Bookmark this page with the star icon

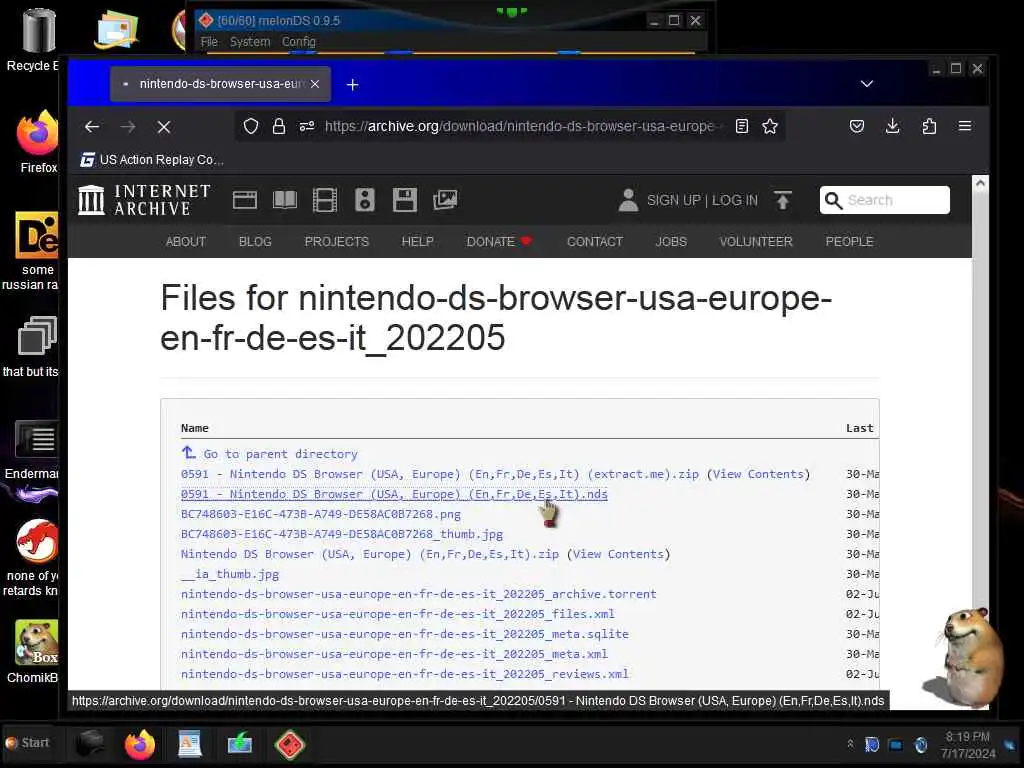[770, 126]
